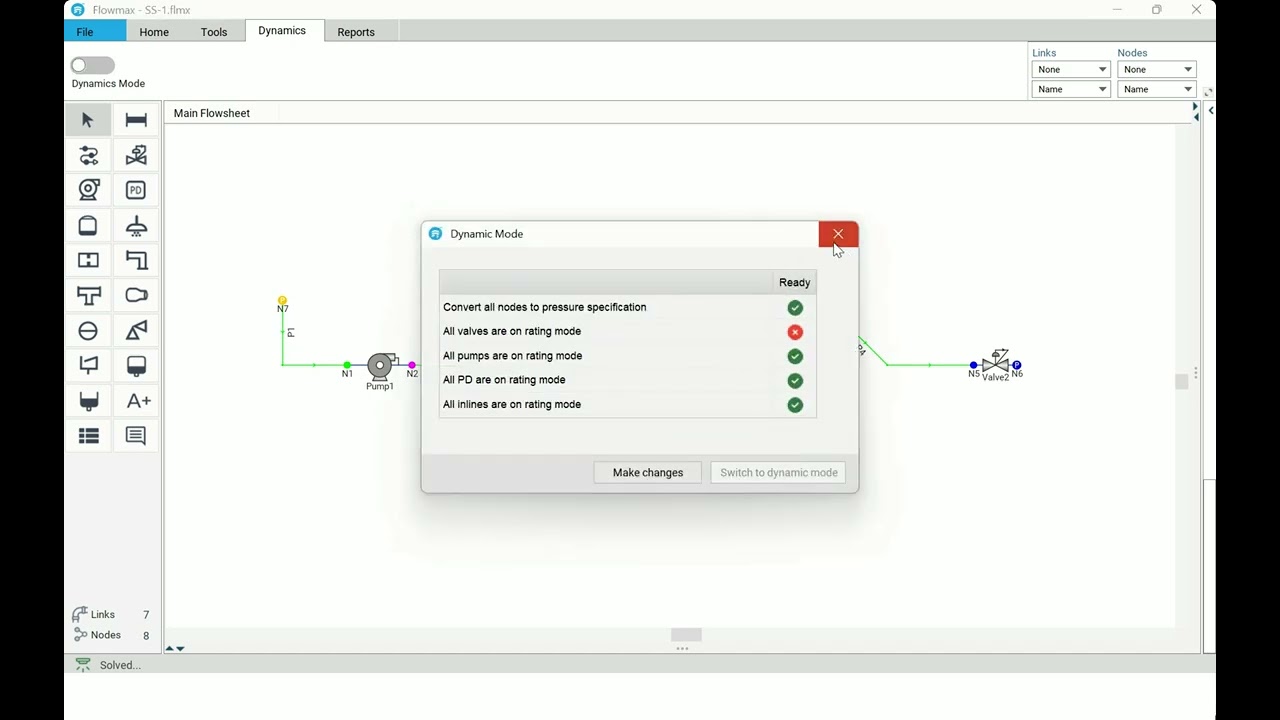
Task: Add text label with A+ tool
Action: click(136, 400)
